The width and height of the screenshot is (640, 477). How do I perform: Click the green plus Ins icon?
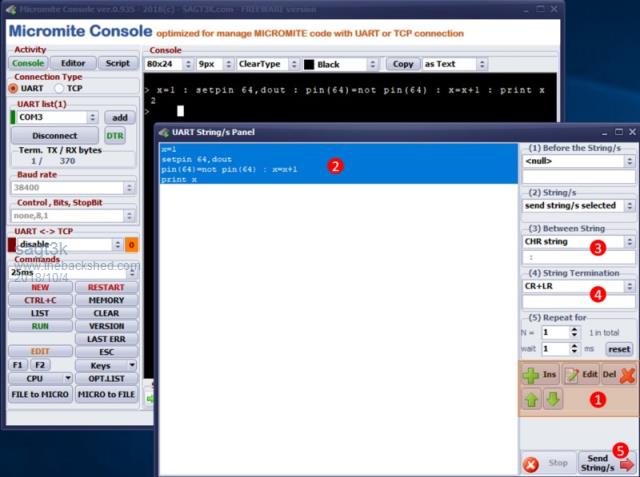coord(530,374)
